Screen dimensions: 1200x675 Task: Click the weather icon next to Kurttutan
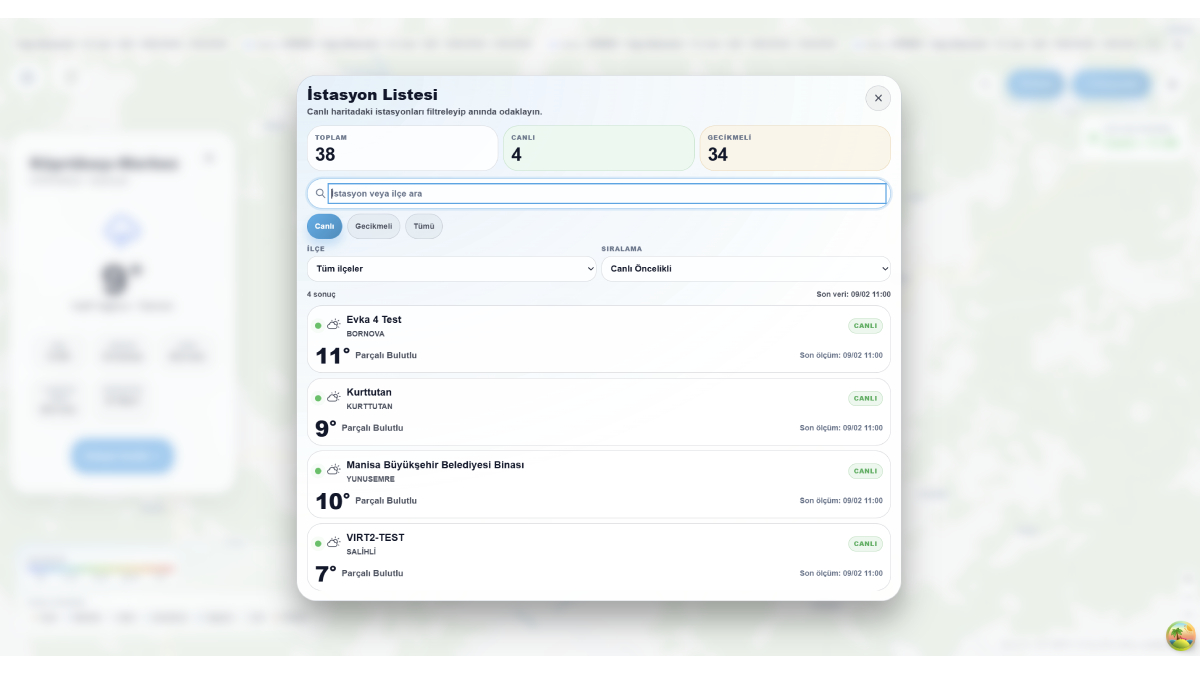(x=334, y=398)
